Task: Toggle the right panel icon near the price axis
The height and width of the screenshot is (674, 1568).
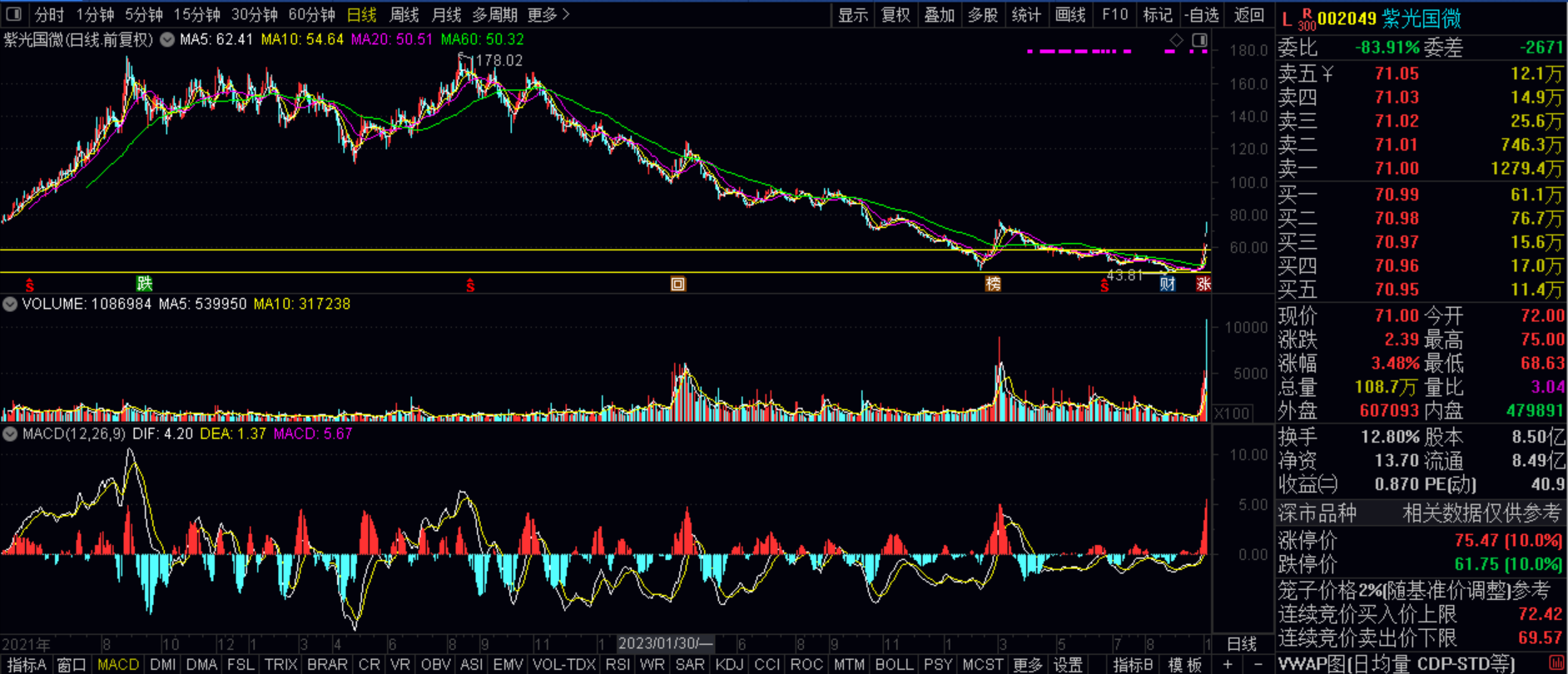Action: tap(1199, 40)
